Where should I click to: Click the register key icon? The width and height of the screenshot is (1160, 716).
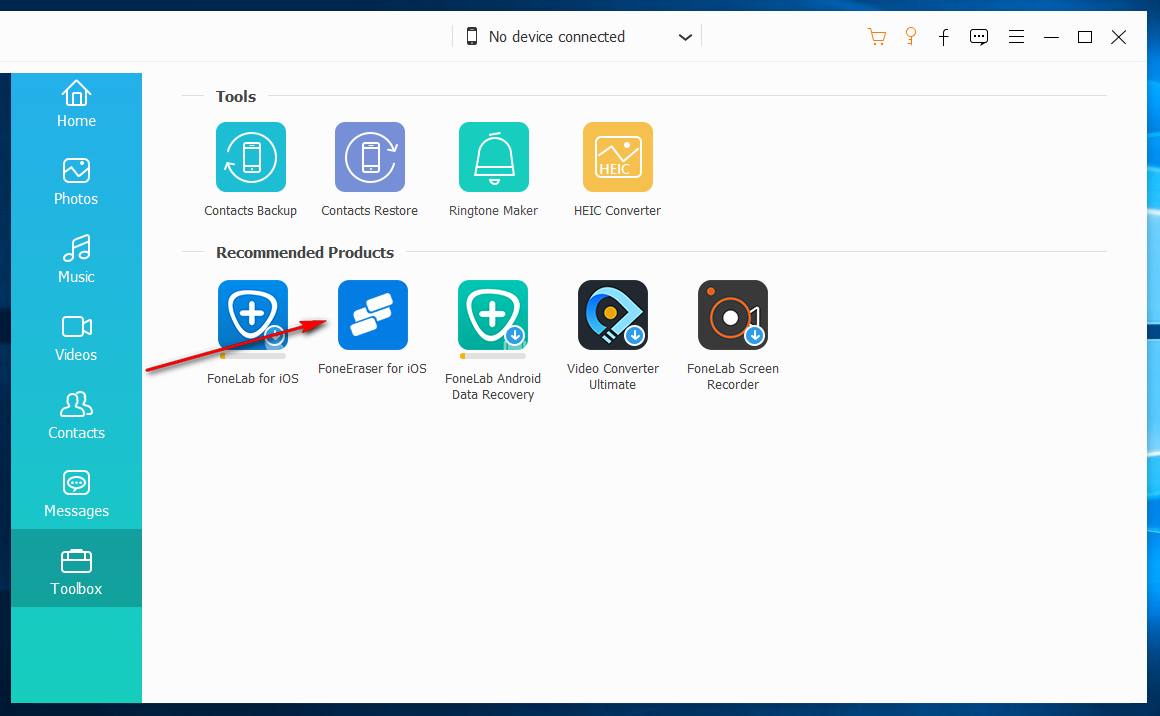click(911, 37)
